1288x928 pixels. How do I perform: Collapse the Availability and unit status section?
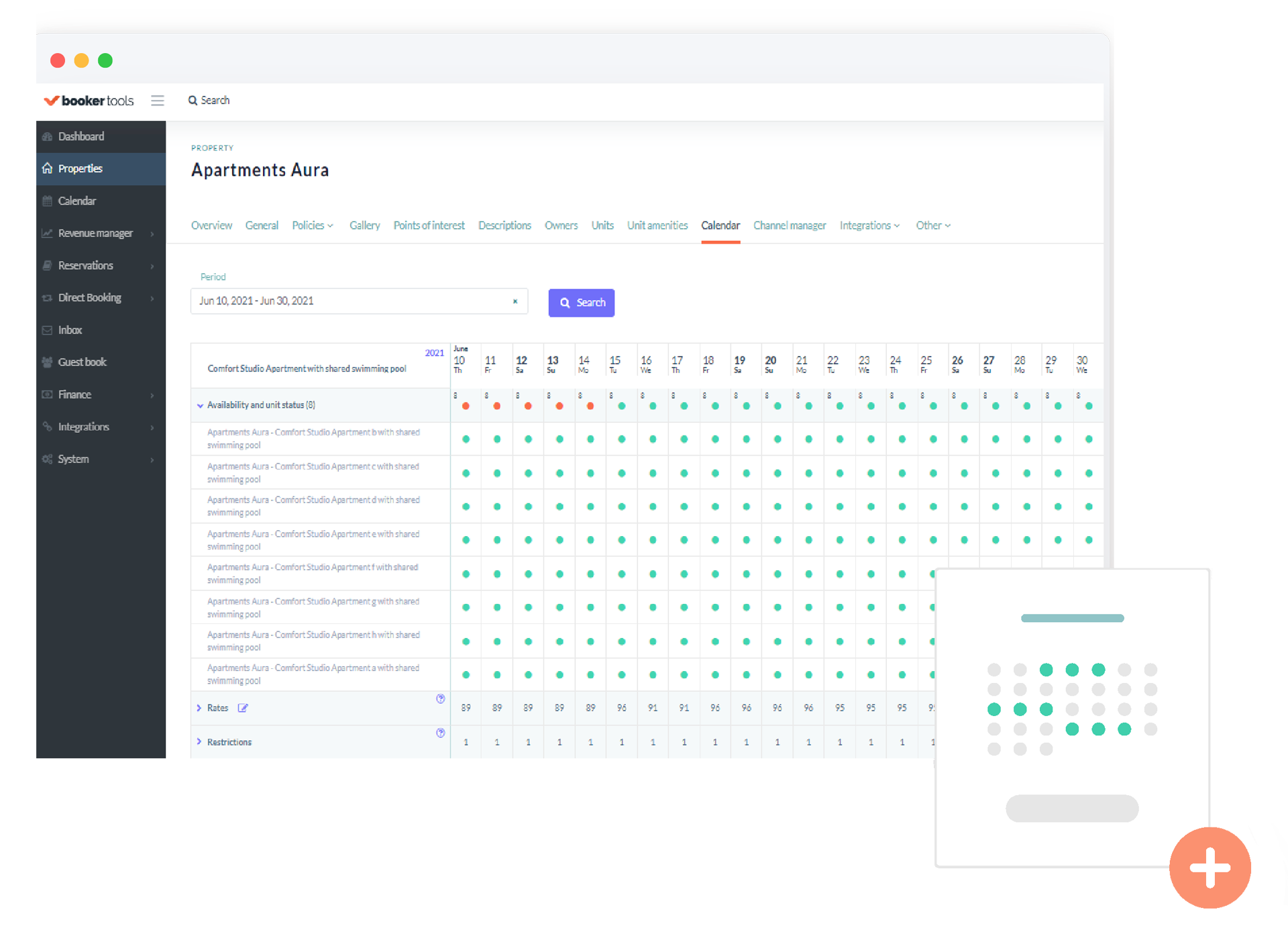pyautogui.click(x=199, y=405)
